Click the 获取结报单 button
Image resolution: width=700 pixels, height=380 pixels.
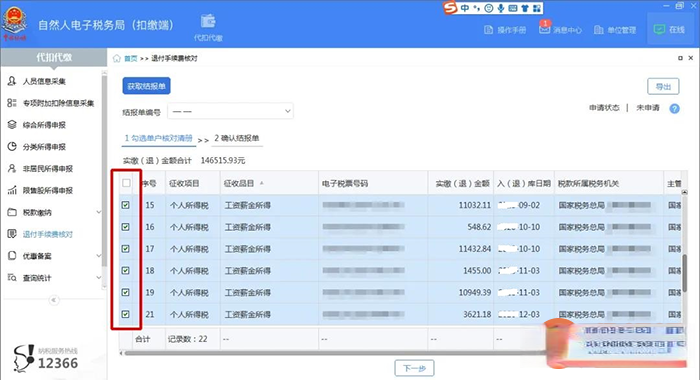coord(146,86)
